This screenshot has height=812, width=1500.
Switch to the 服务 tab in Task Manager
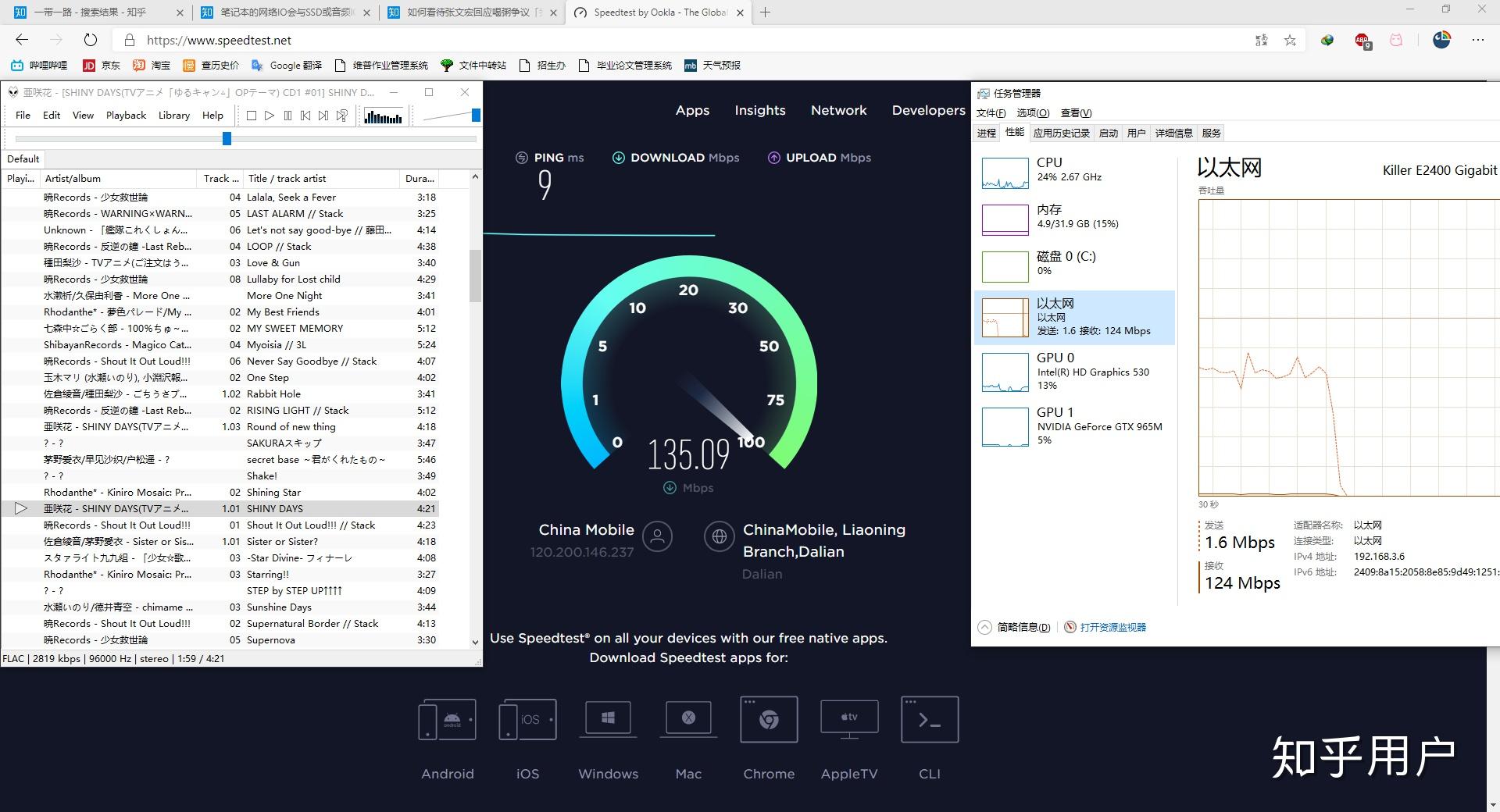tap(1211, 134)
